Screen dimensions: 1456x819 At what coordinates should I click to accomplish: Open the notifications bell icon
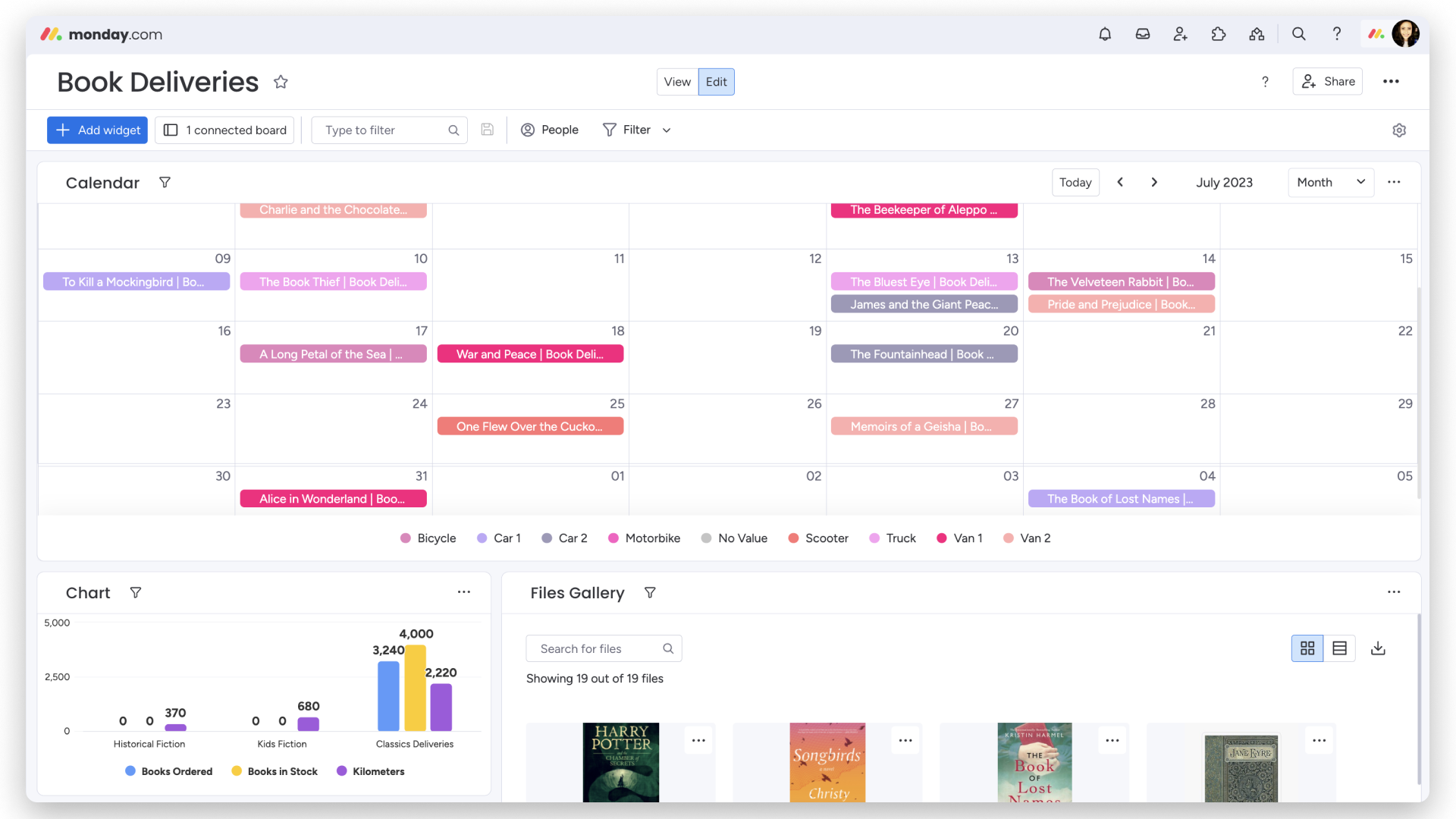(x=1105, y=34)
